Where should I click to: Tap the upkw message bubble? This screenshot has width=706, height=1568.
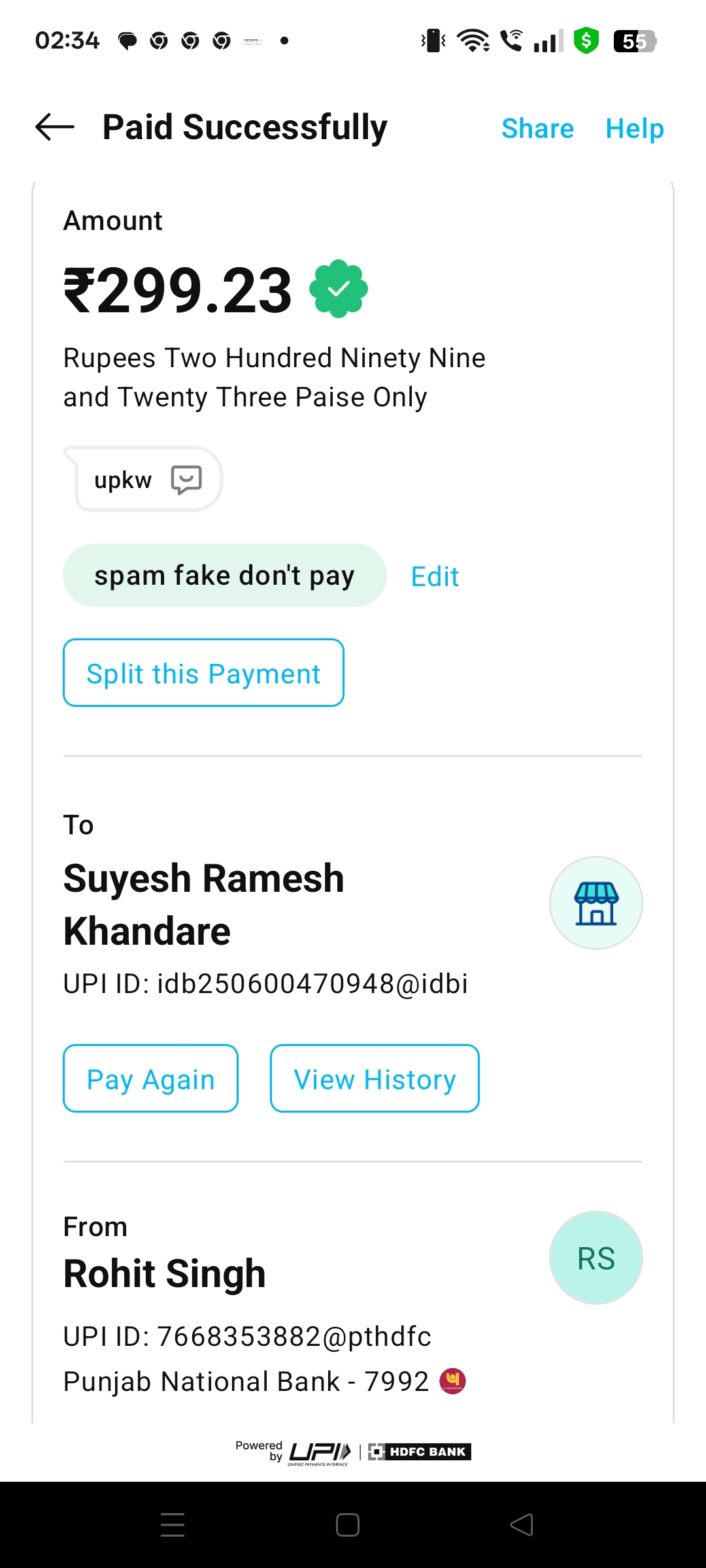point(124,480)
